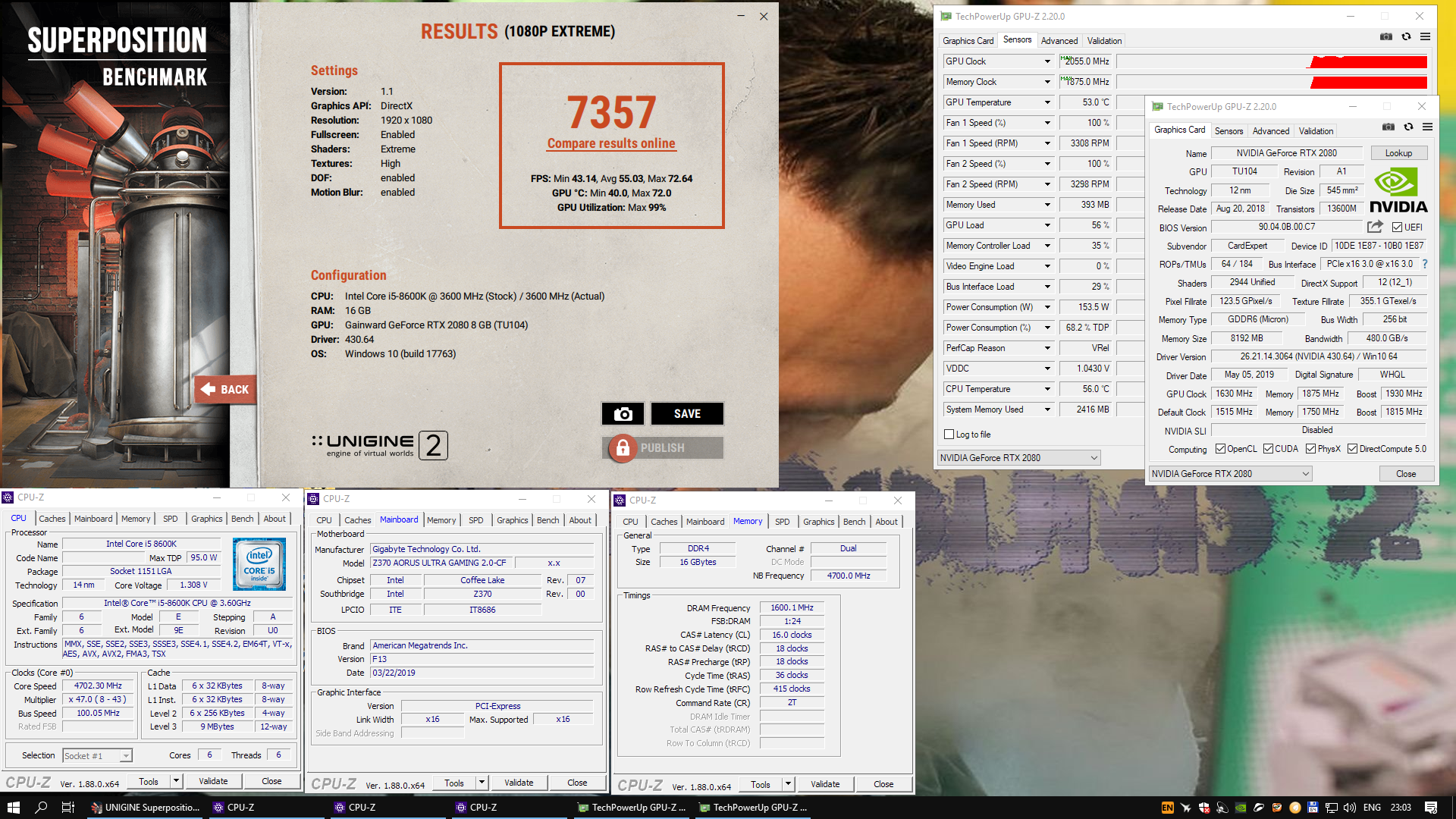The width and height of the screenshot is (1456, 819).
Task: Switch to Advanced tab in GPU-Z Sensors window
Action: point(1059,41)
